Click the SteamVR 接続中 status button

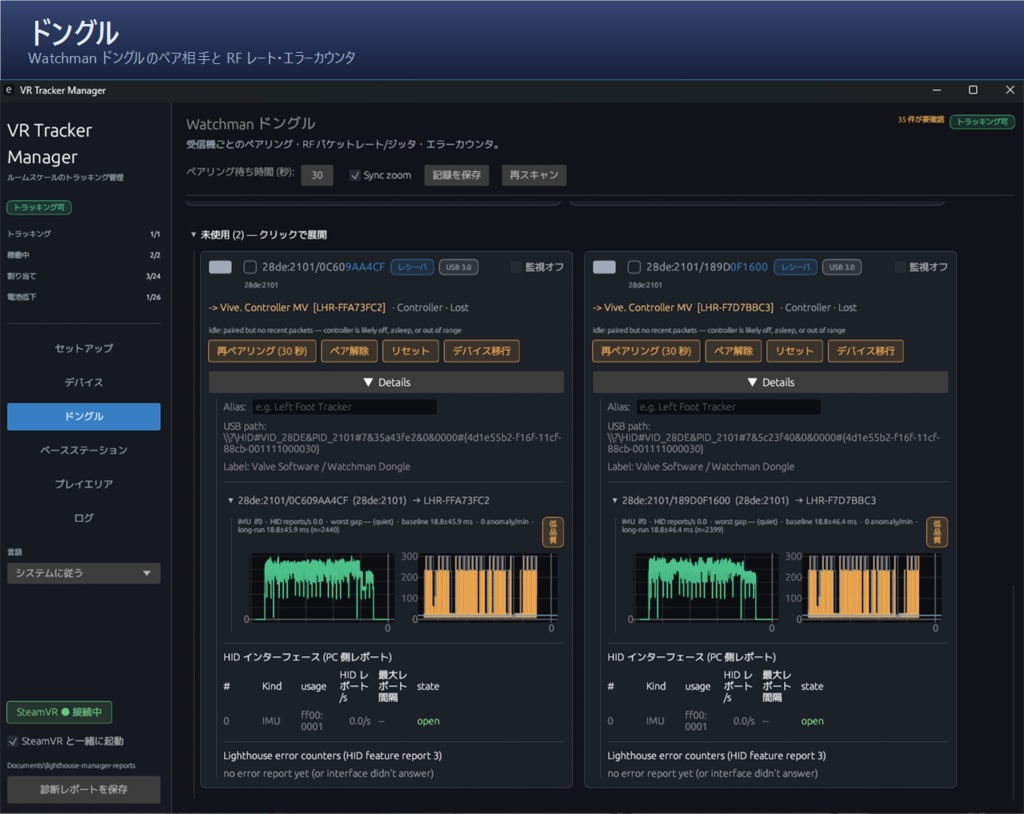coord(59,712)
